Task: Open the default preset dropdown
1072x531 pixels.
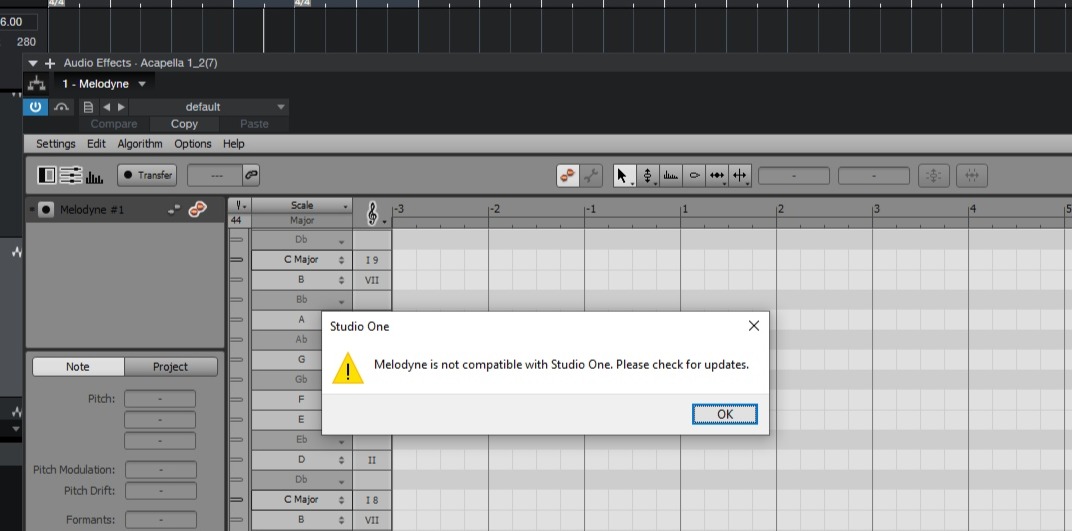Action: [x=209, y=107]
